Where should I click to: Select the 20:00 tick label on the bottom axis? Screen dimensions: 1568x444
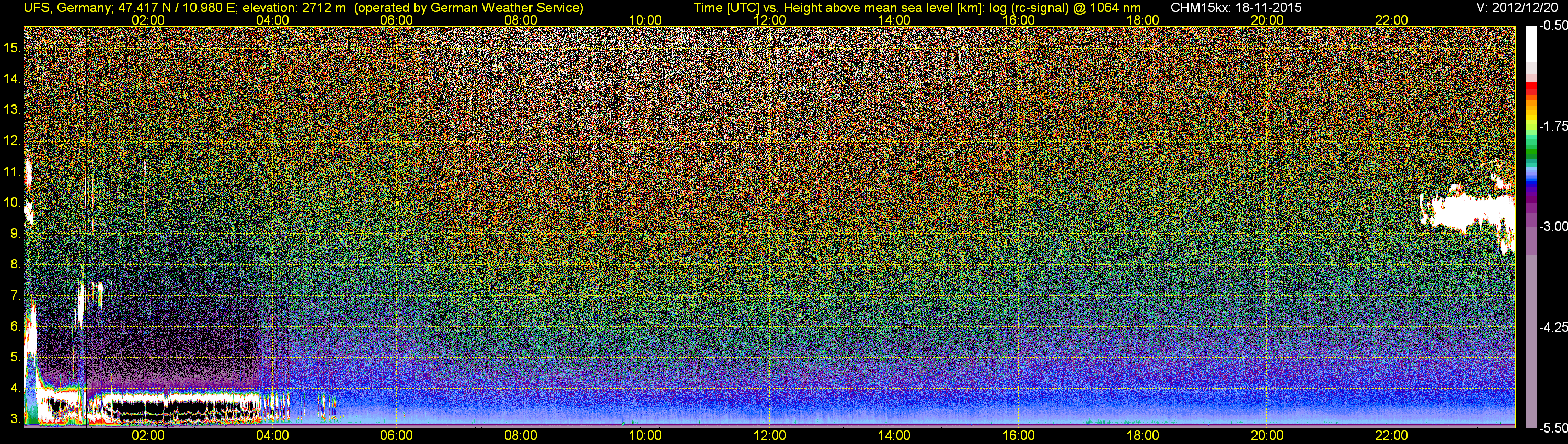tap(1267, 436)
